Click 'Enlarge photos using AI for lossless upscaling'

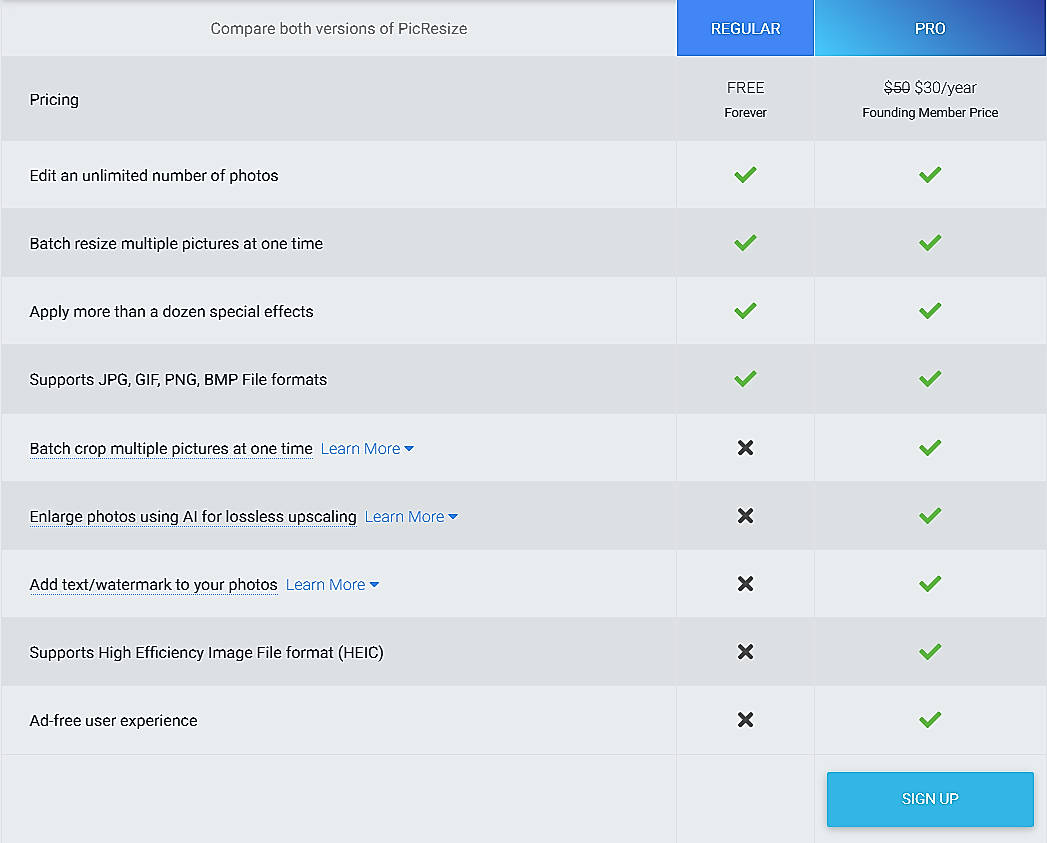coord(193,517)
